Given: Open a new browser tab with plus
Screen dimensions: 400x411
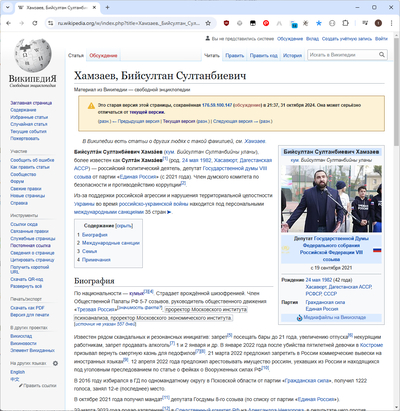Looking at the screenshot, I should (x=107, y=7).
